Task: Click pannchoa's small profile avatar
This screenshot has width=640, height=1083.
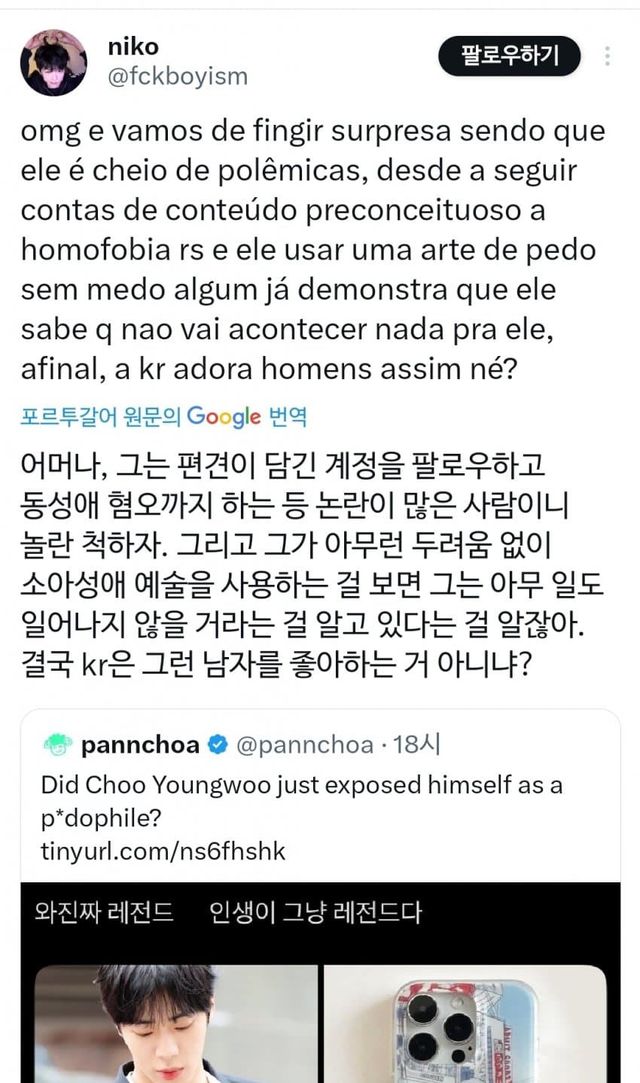Action: coord(59,745)
